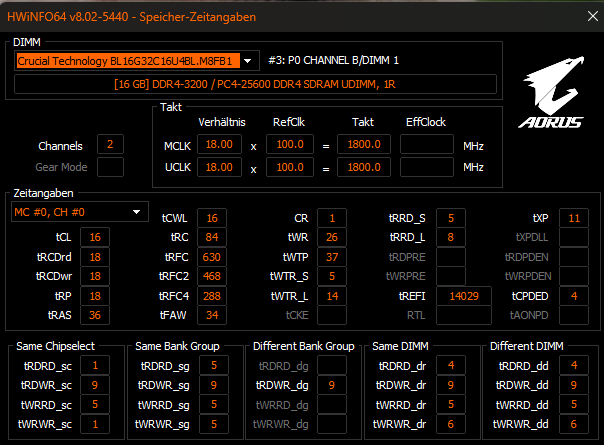
Task: Click the HWiNFO64 v8.02-5440 window title
Action: pyautogui.click(x=131, y=17)
